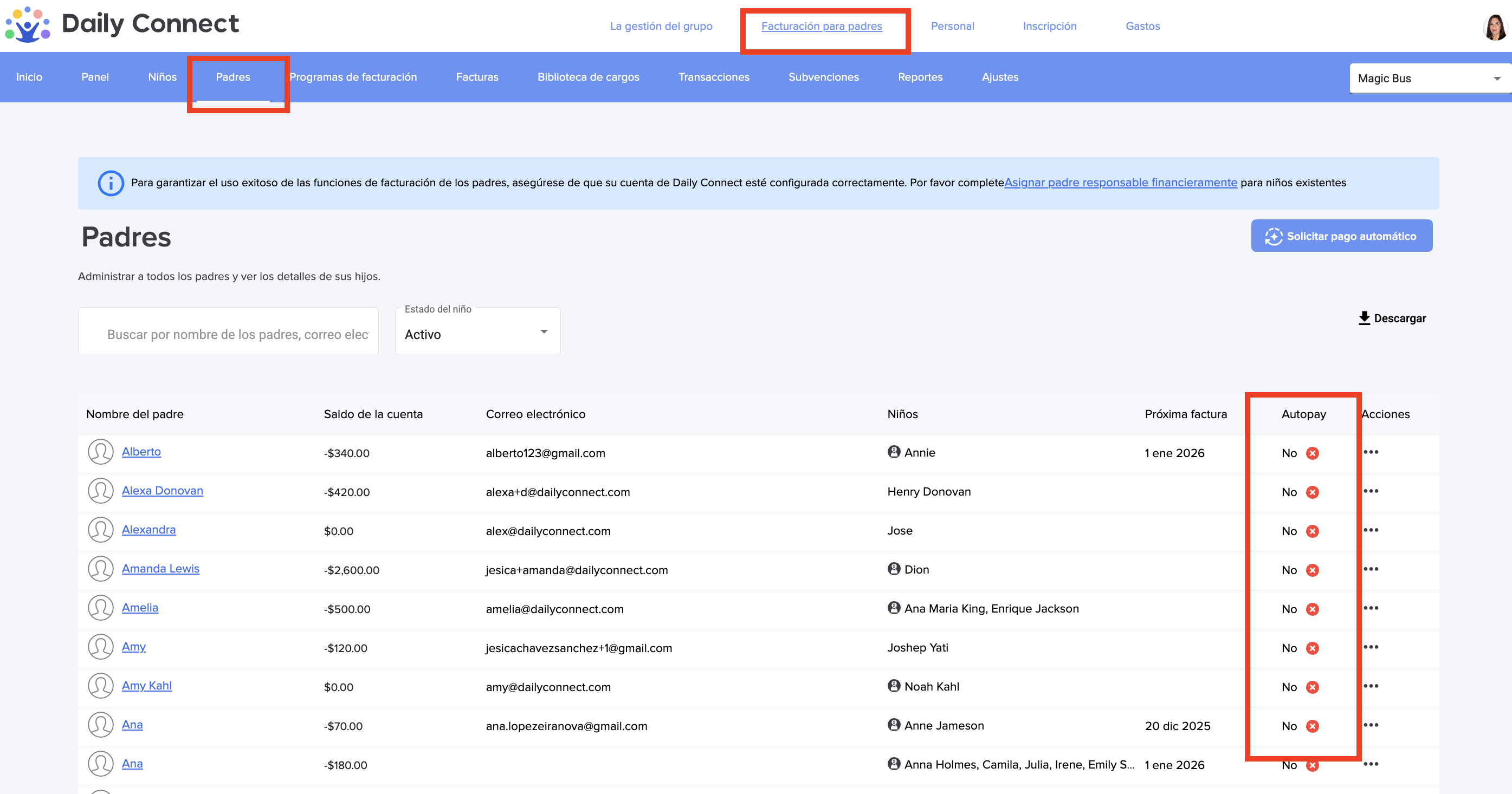1512x794 pixels.
Task: Open actions menu for Alexa Donovan
Action: [1371, 491]
